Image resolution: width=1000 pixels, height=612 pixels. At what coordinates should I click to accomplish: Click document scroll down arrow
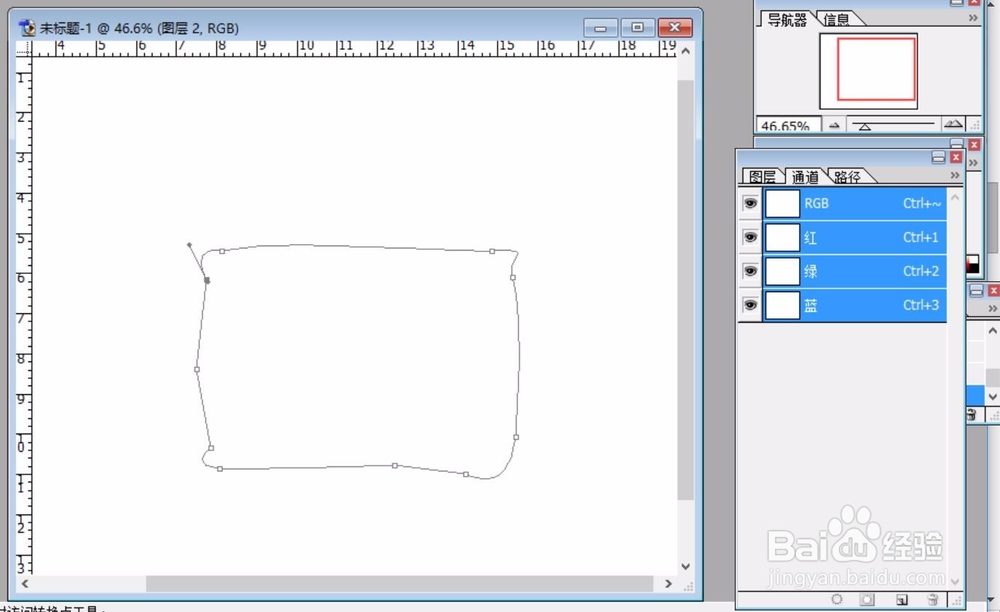coord(686,566)
